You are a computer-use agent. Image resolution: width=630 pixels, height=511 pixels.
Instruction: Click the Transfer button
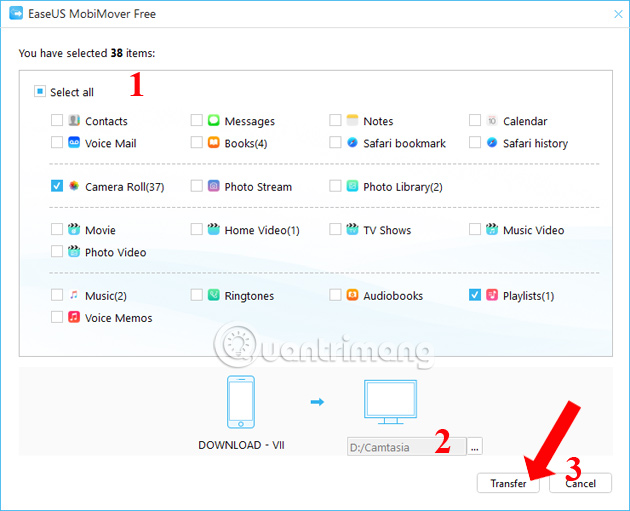click(x=508, y=483)
